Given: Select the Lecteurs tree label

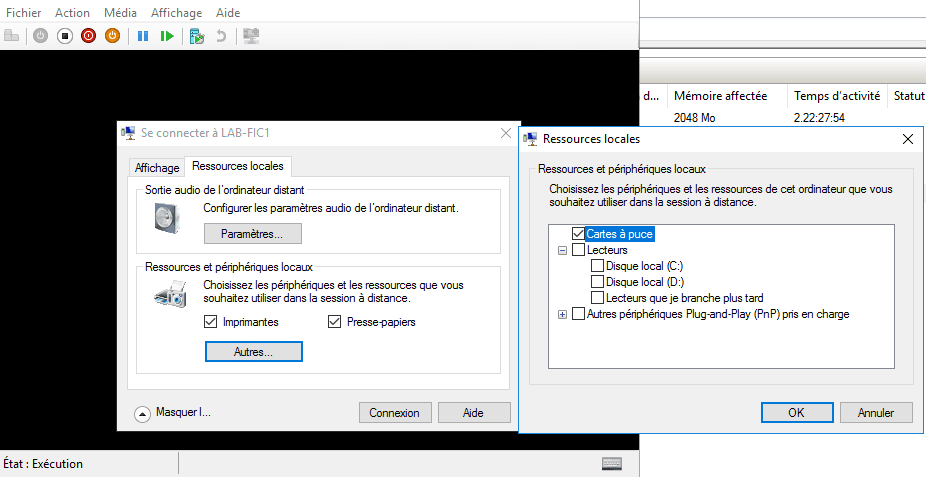Looking at the screenshot, I should click(607, 250).
